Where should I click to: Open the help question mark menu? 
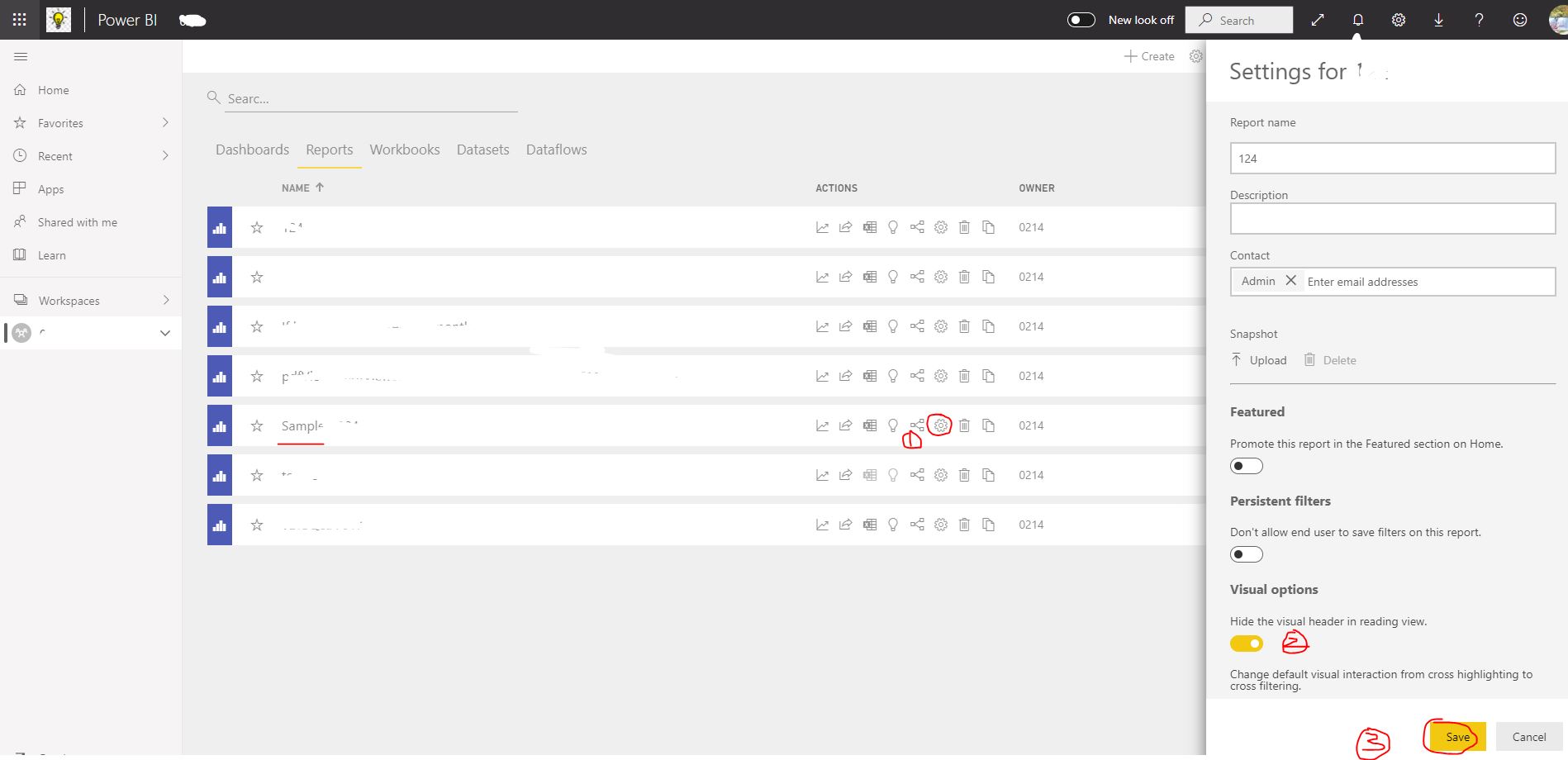[1480, 20]
